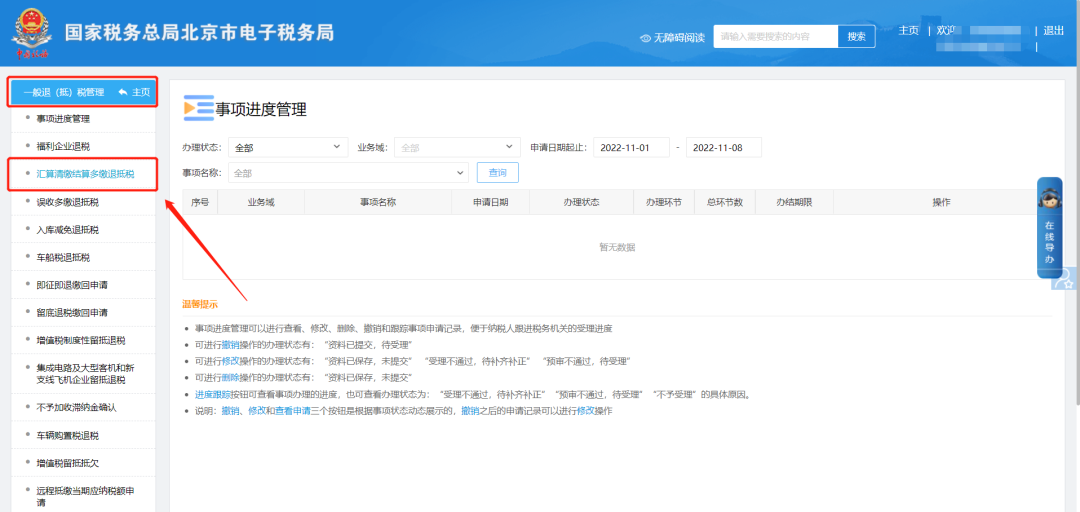Open 入库减免退抵税 menu item

click(68, 229)
